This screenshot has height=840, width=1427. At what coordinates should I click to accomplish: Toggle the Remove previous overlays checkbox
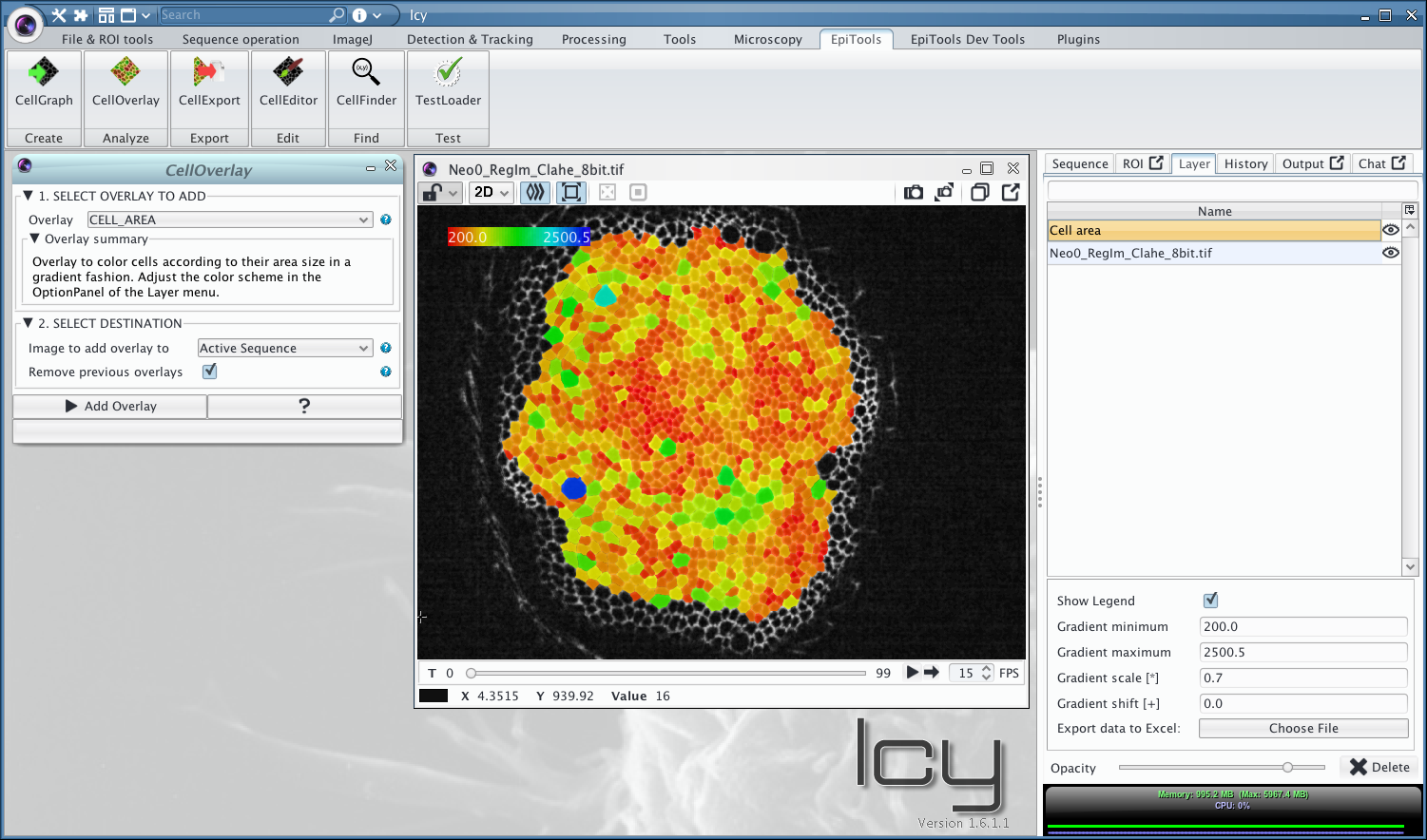209,372
